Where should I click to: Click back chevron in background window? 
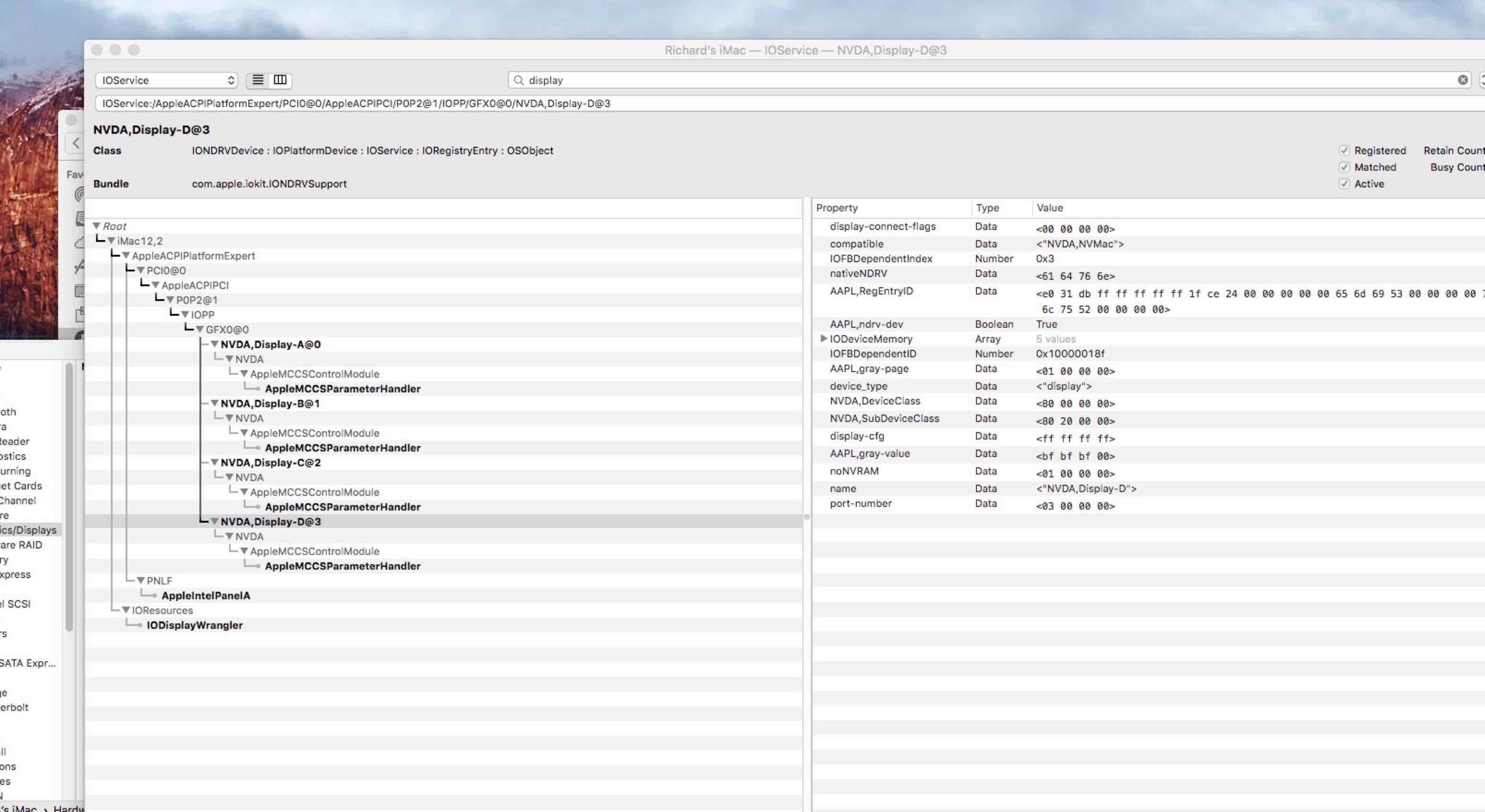pyautogui.click(x=76, y=143)
